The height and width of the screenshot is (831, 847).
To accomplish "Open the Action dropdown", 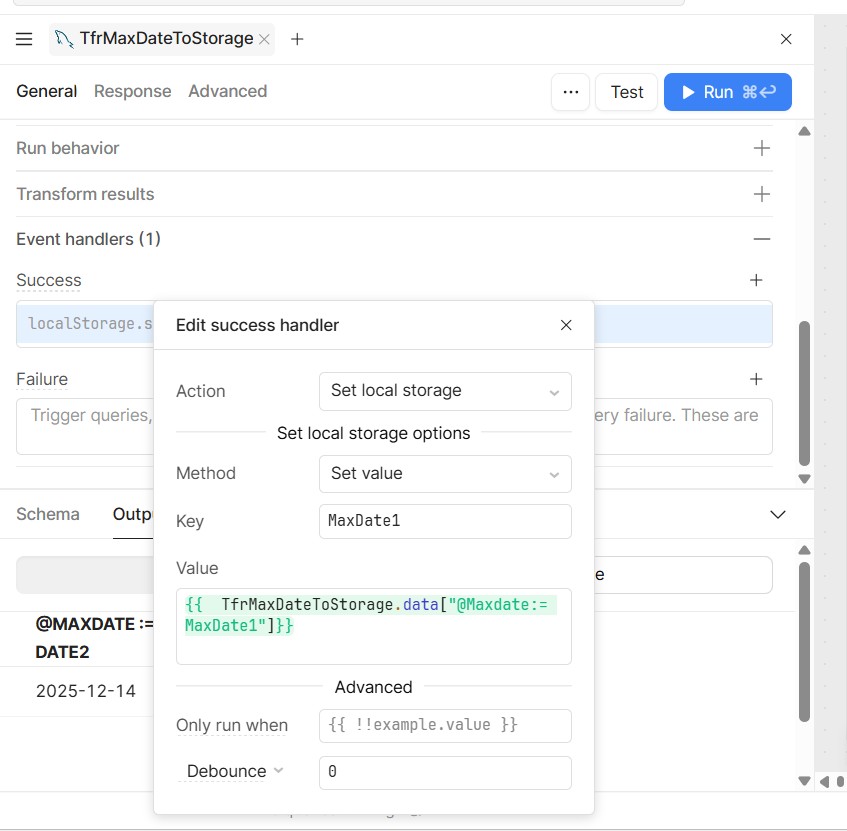I will pos(444,391).
